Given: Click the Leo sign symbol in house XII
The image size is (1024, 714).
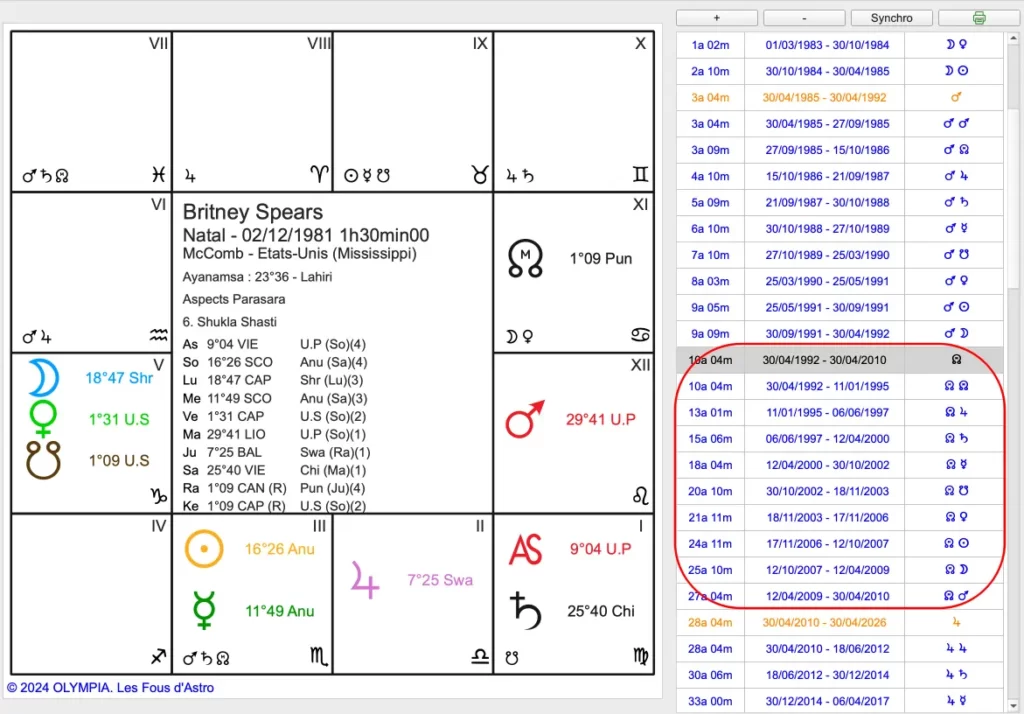Looking at the screenshot, I should (640, 496).
